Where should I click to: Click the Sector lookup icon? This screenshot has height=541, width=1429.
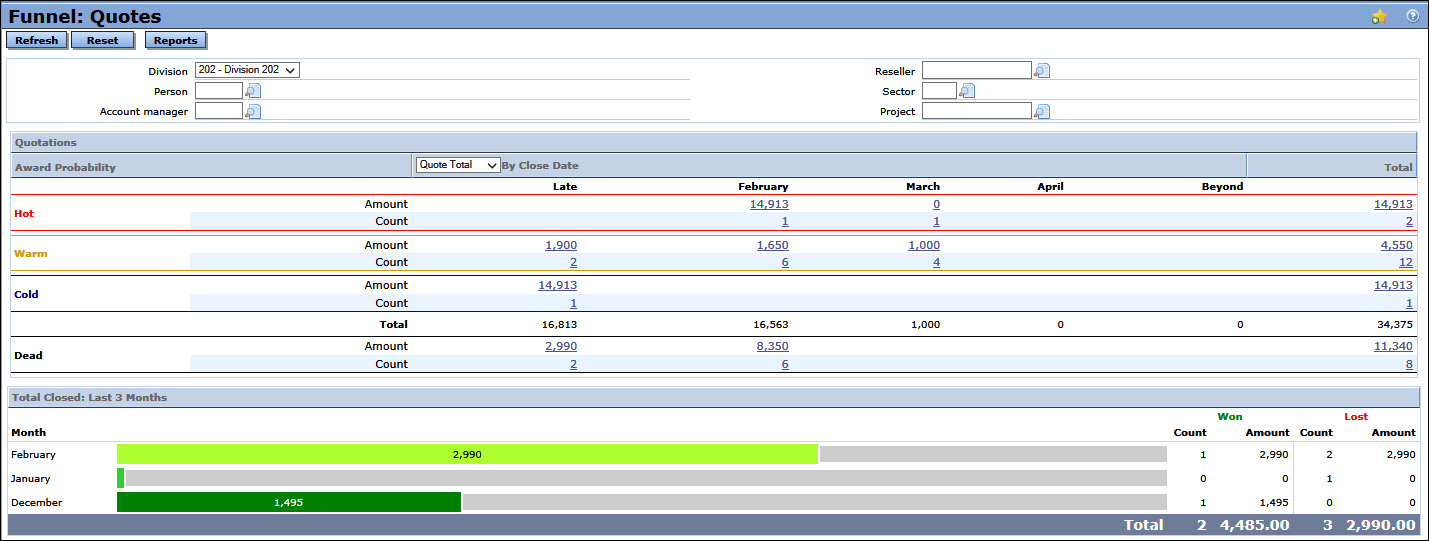pos(966,91)
